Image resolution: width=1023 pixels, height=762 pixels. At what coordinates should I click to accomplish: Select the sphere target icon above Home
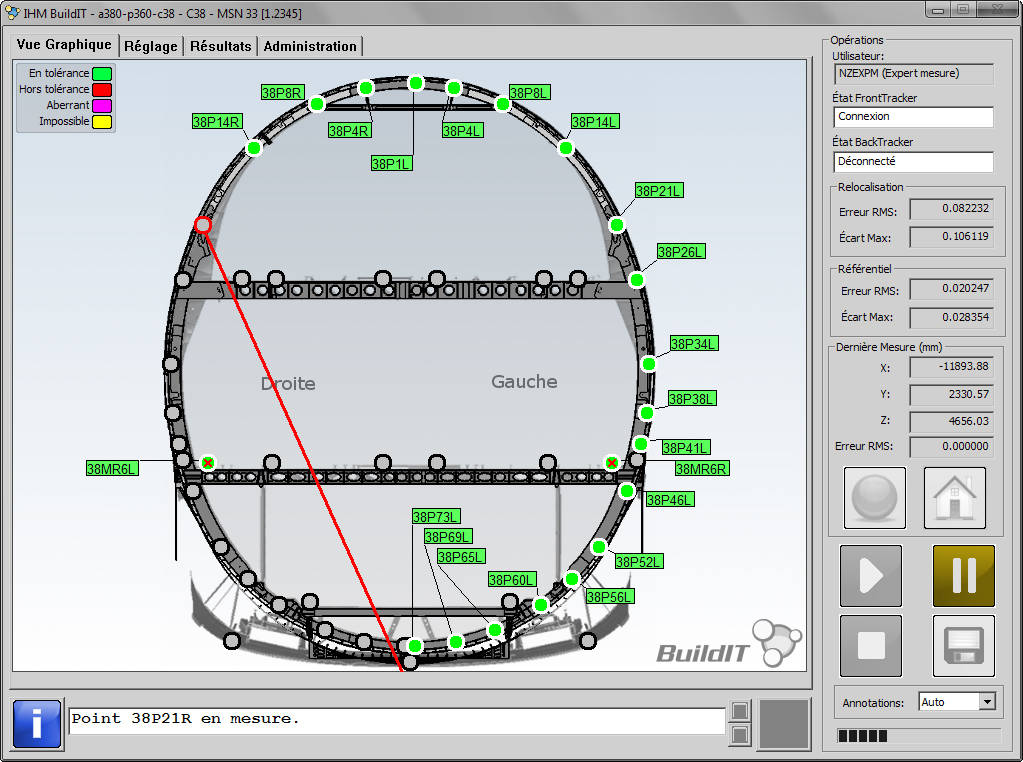click(x=873, y=497)
